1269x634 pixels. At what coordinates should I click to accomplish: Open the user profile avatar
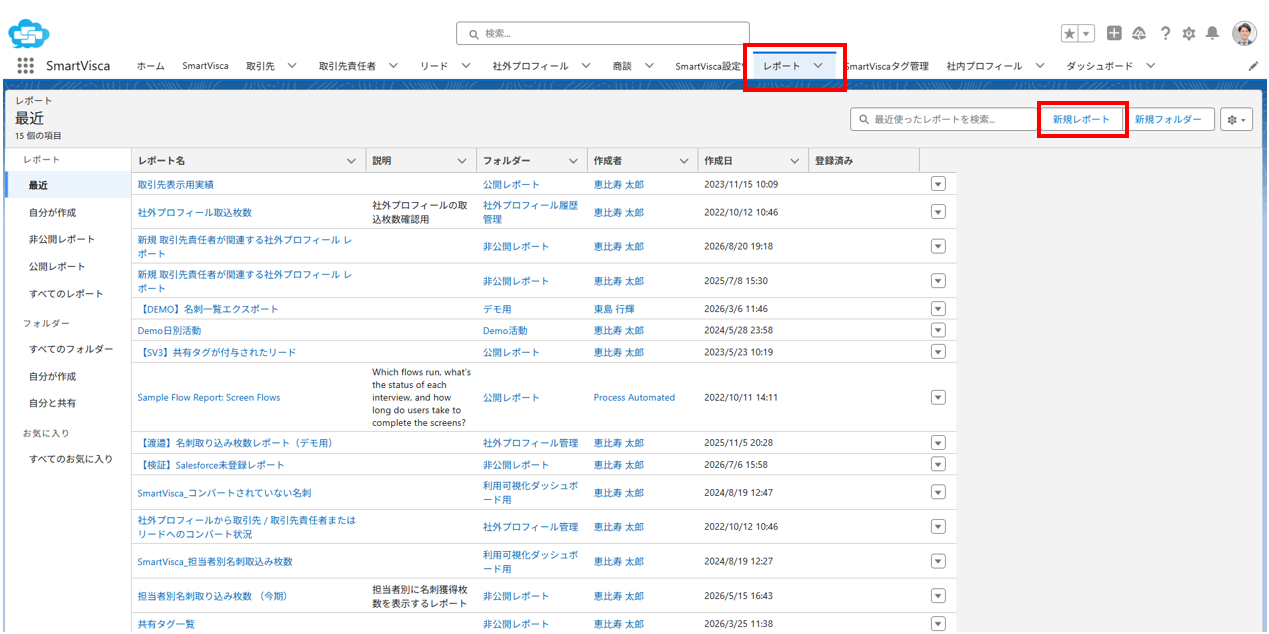tap(1244, 33)
